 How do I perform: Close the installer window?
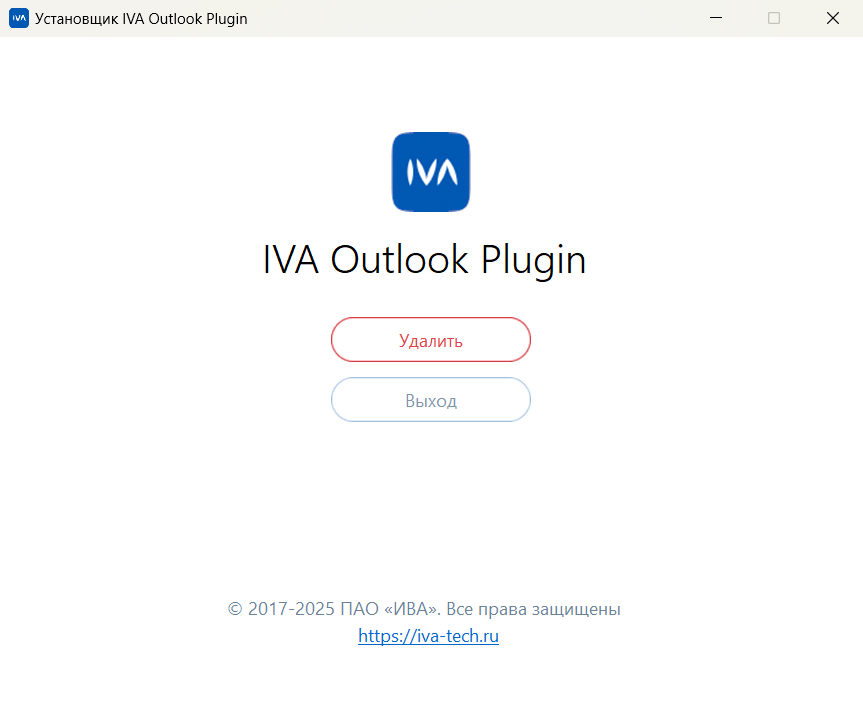[x=833, y=18]
